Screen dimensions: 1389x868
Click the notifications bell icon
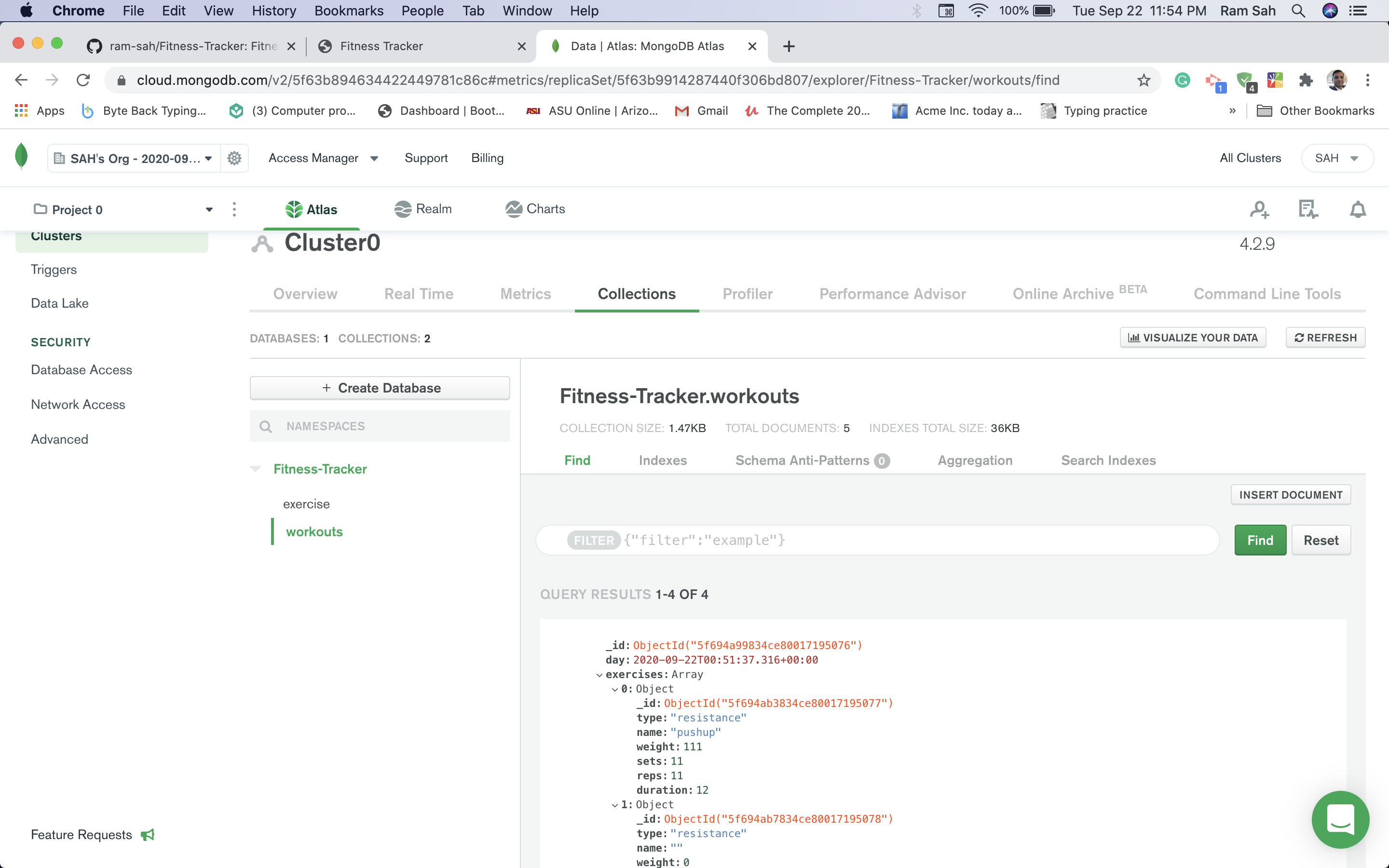point(1358,209)
